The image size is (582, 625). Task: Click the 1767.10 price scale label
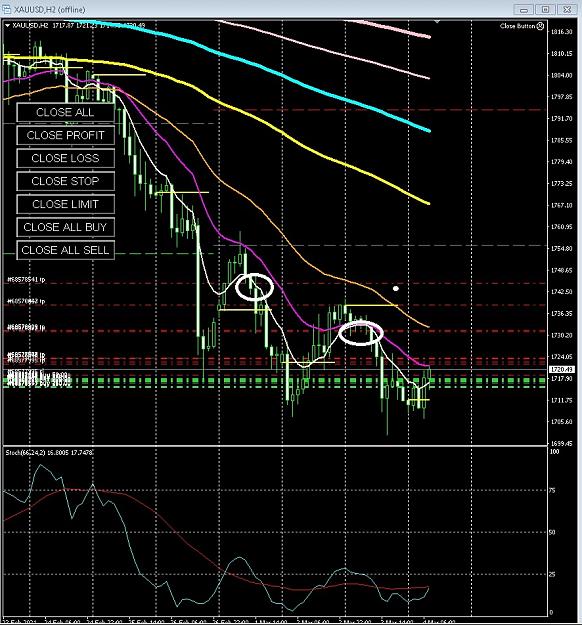click(561, 205)
